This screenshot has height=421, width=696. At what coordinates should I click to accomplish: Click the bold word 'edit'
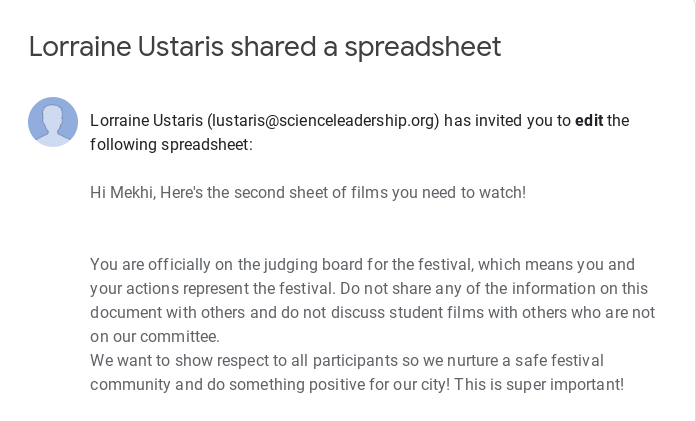point(589,121)
